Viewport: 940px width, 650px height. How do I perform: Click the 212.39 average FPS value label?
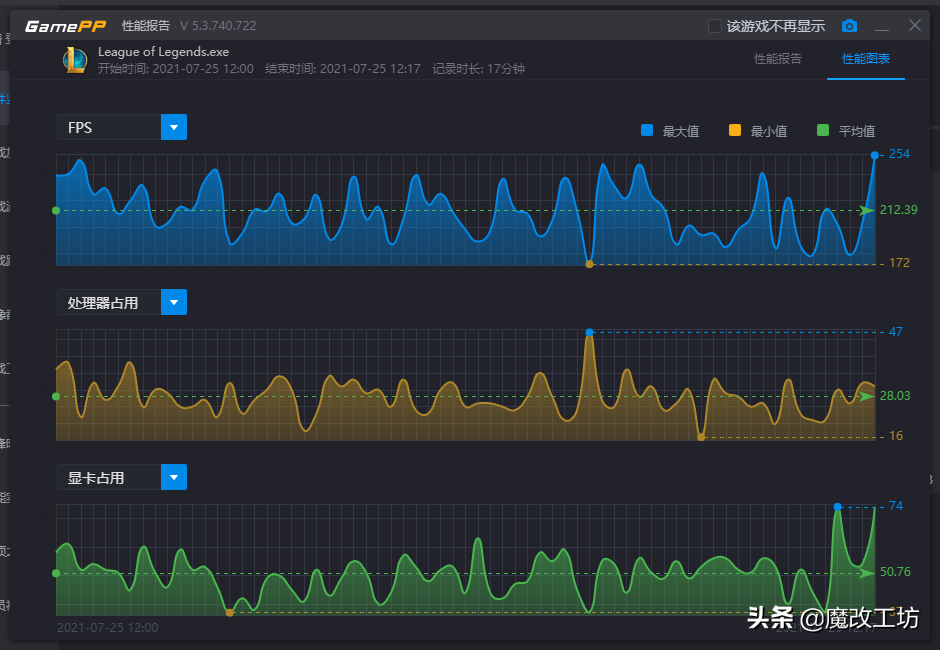898,210
